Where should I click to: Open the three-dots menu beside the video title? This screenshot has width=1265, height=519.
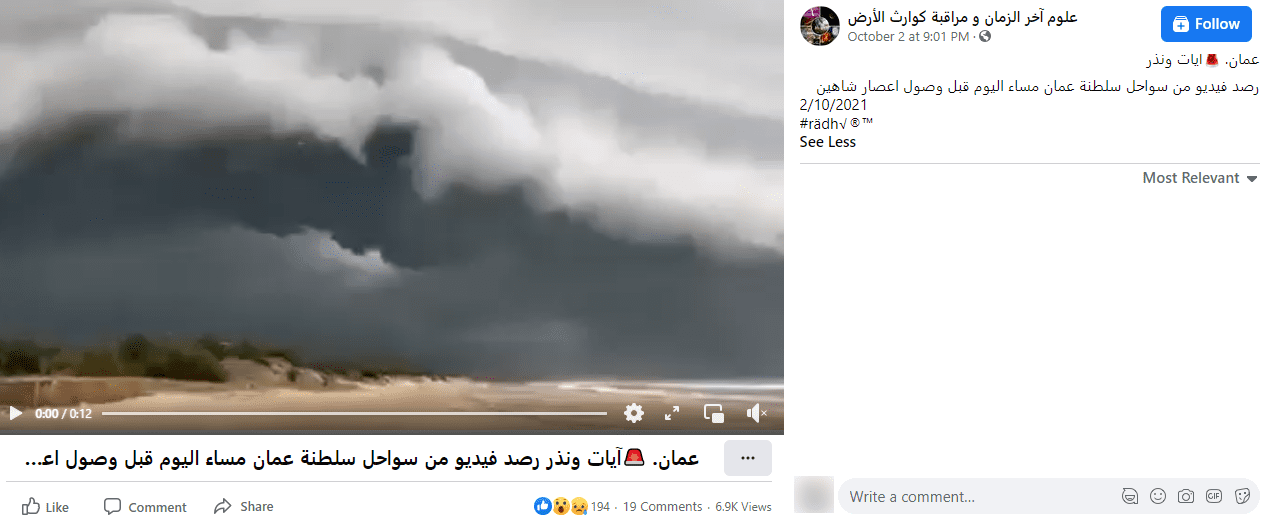point(747,458)
